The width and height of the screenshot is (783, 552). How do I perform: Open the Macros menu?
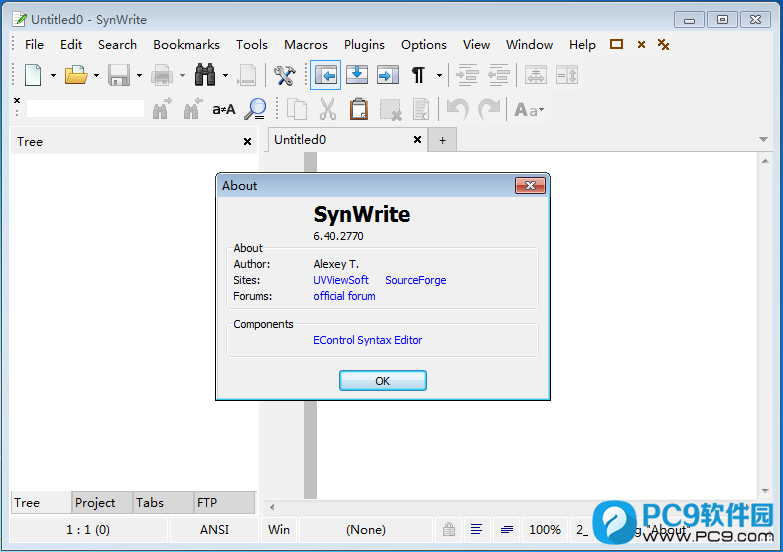tap(306, 45)
